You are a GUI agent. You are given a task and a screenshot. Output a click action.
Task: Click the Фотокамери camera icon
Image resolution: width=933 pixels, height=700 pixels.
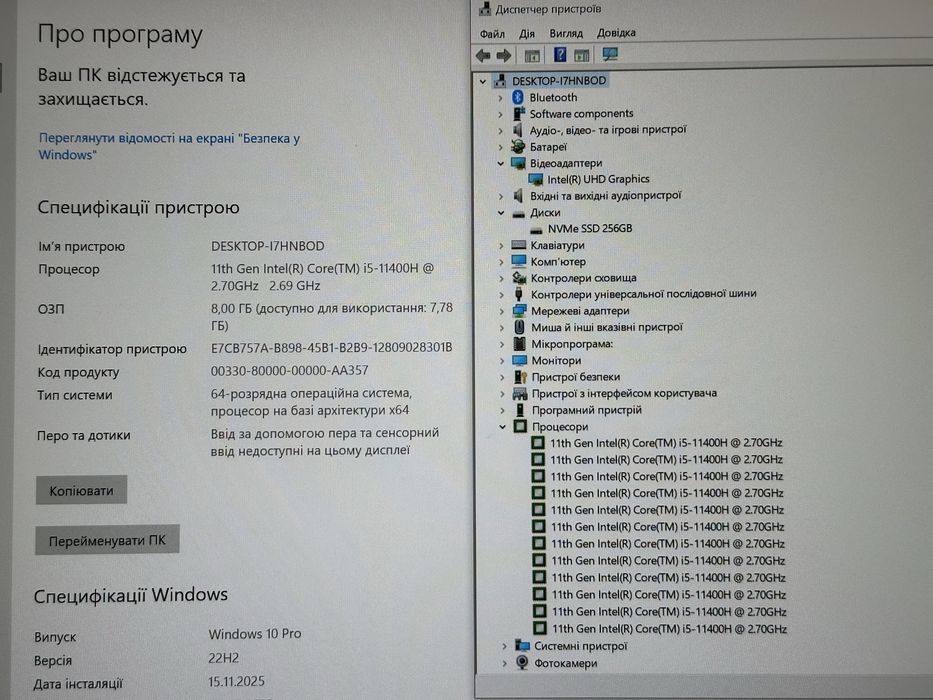(x=522, y=662)
